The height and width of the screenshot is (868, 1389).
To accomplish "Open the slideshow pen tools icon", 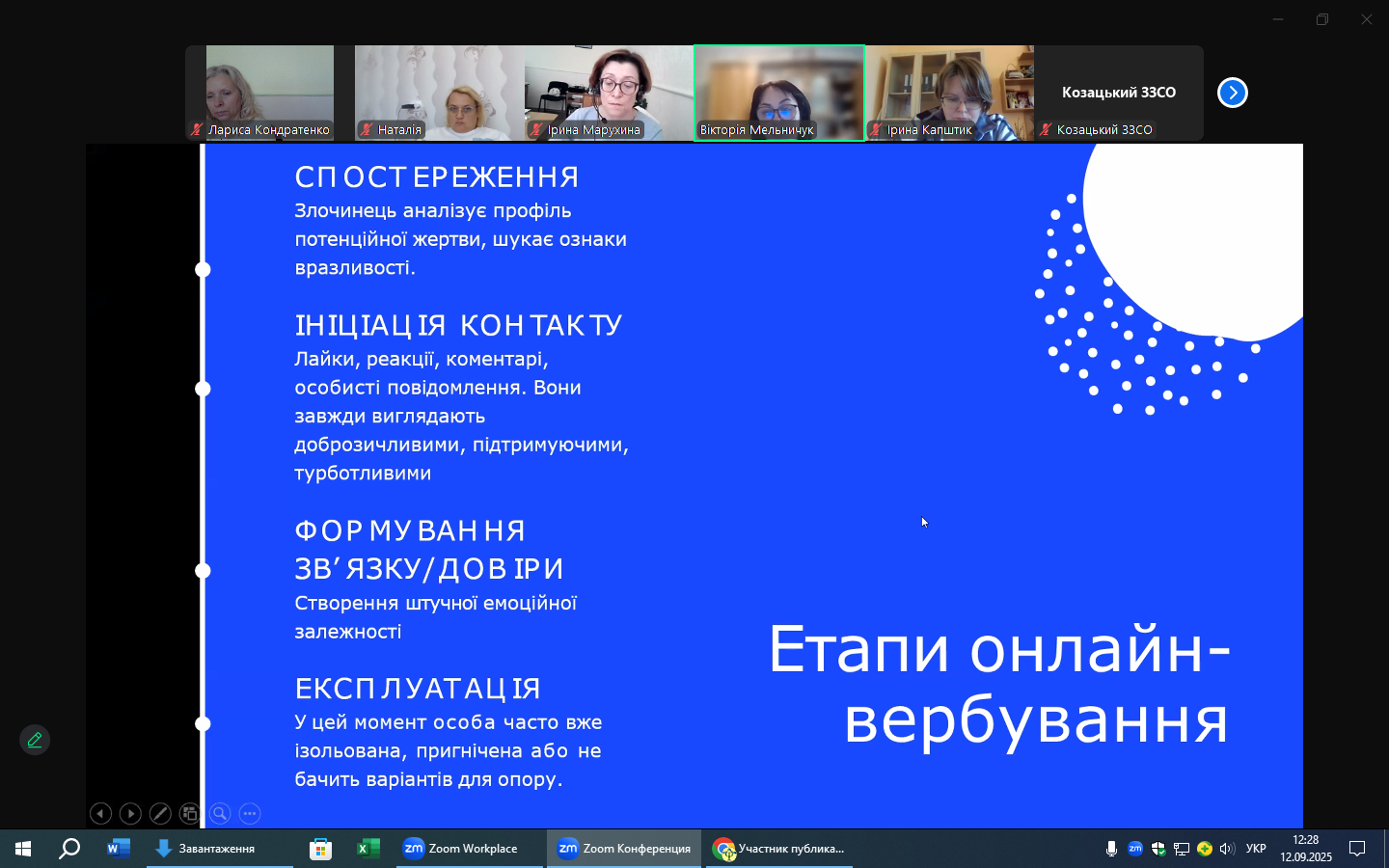I will 160,814.
